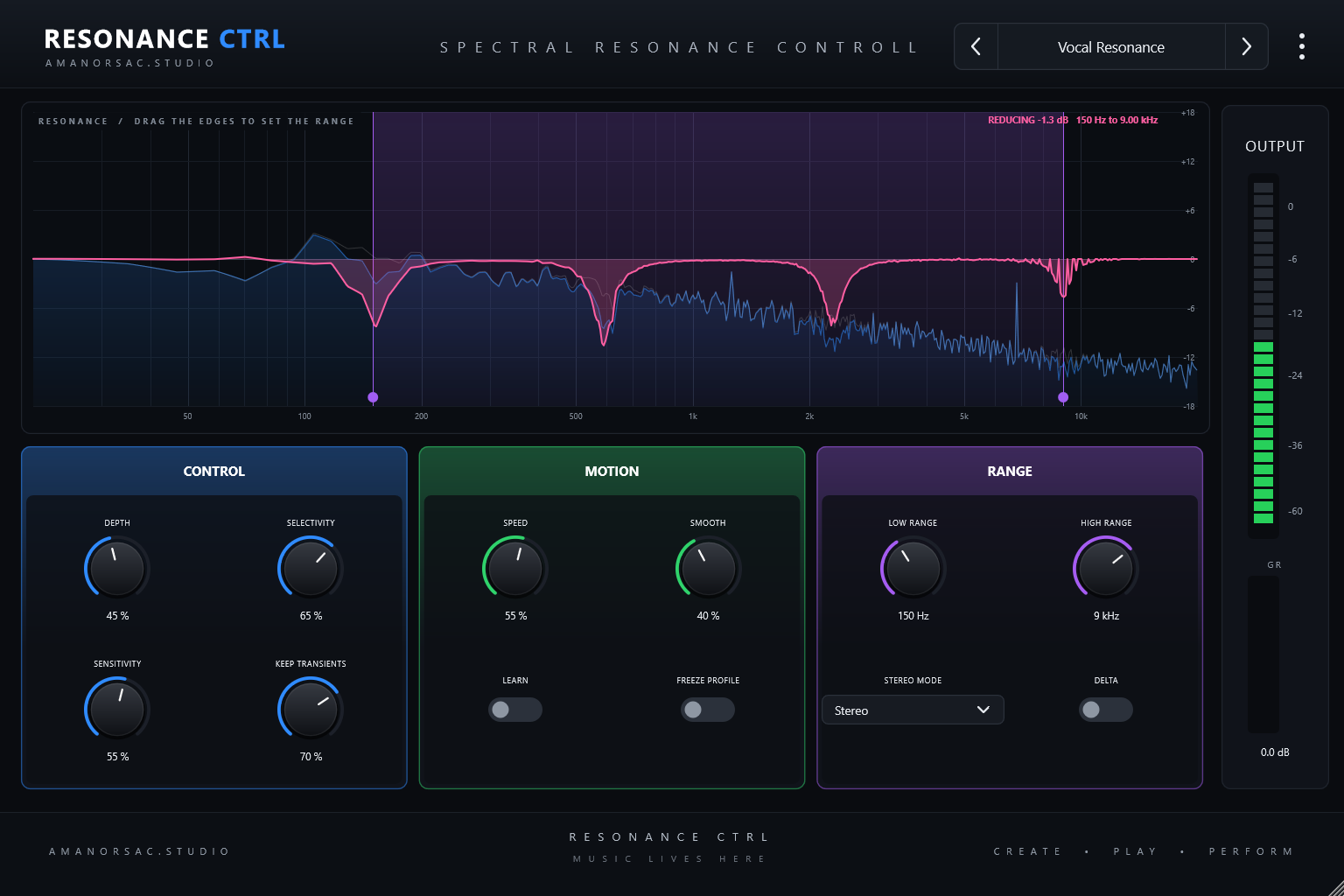Click the Resonance Ctrl logo title
1344x896 pixels.
click(x=164, y=39)
